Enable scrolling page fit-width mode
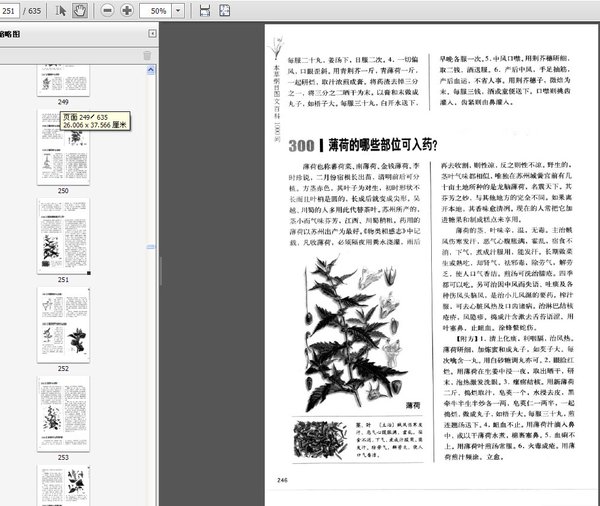Image resolution: width=600 pixels, height=506 pixels. pos(205,10)
